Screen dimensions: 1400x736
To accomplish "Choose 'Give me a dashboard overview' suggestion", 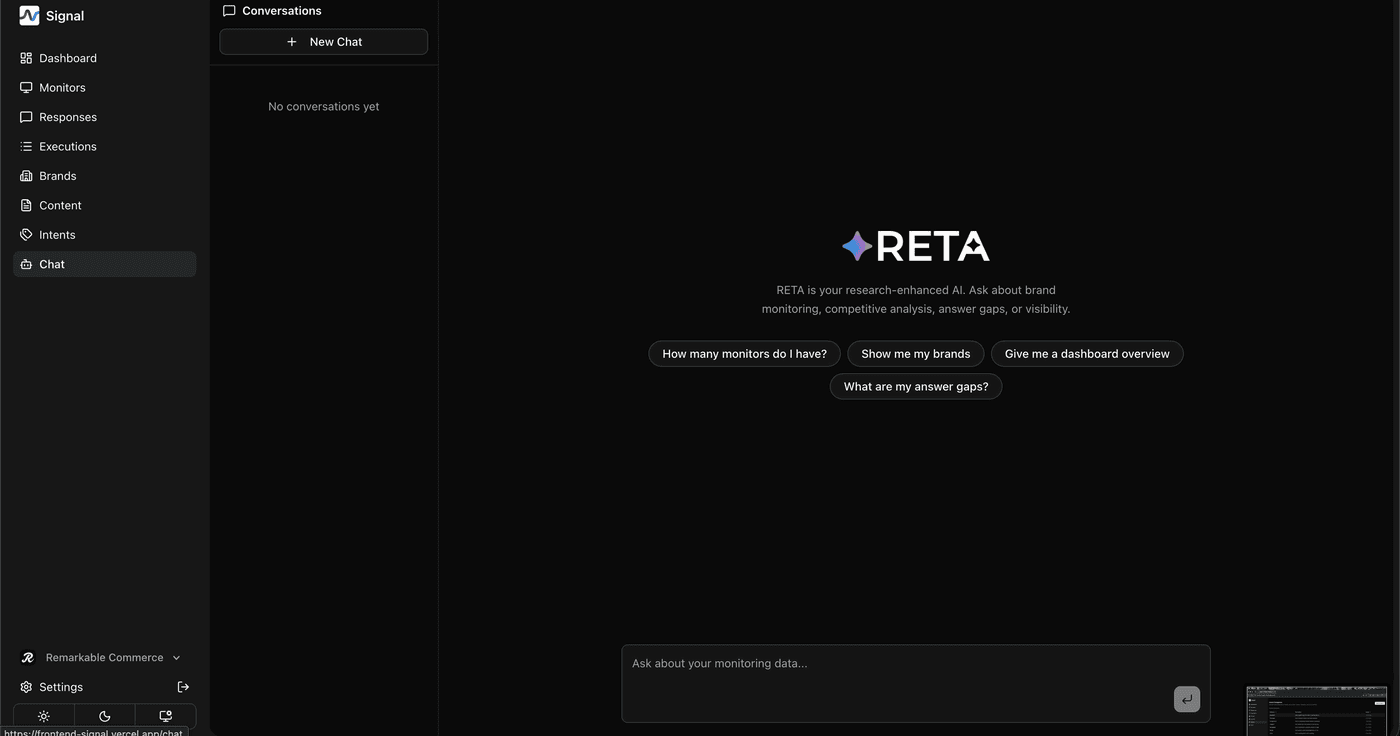I will tap(1087, 354).
